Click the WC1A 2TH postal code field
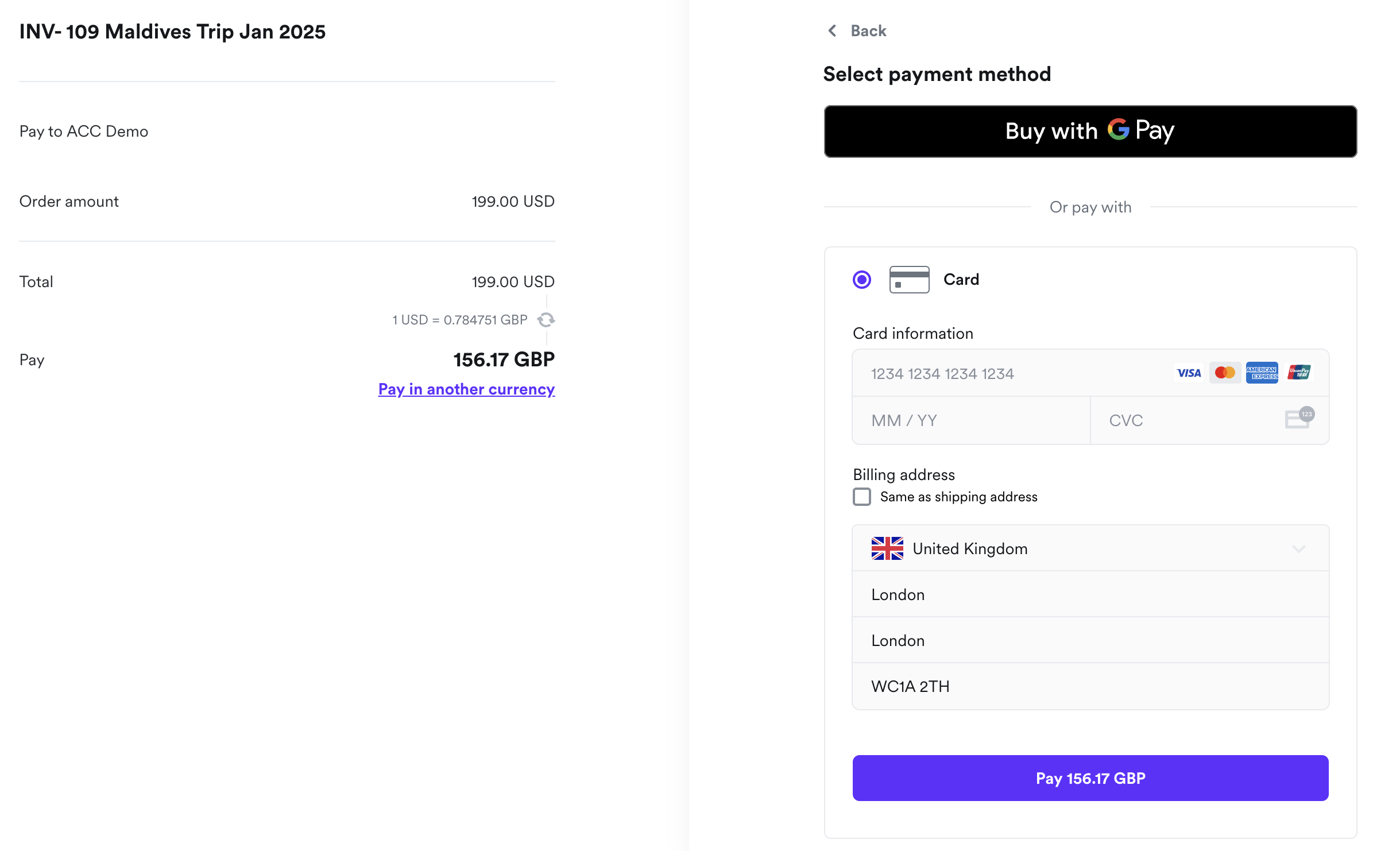The image size is (1400, 851). 1090,686
